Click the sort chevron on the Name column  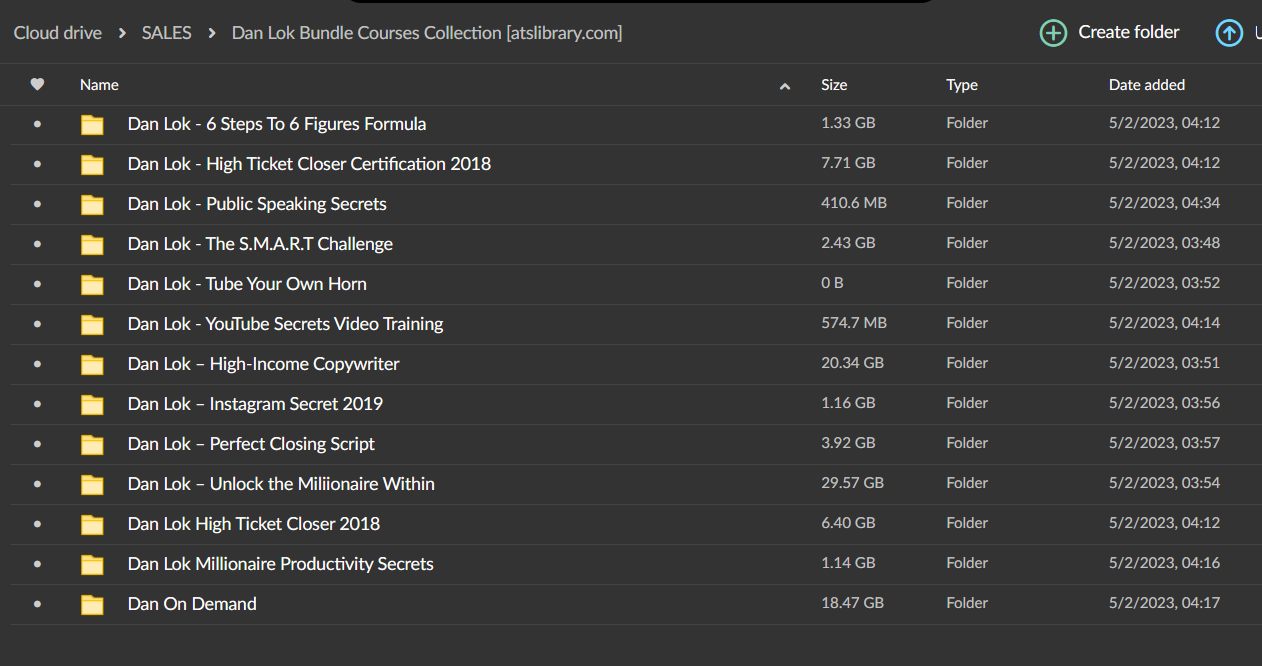click(785, 85)
